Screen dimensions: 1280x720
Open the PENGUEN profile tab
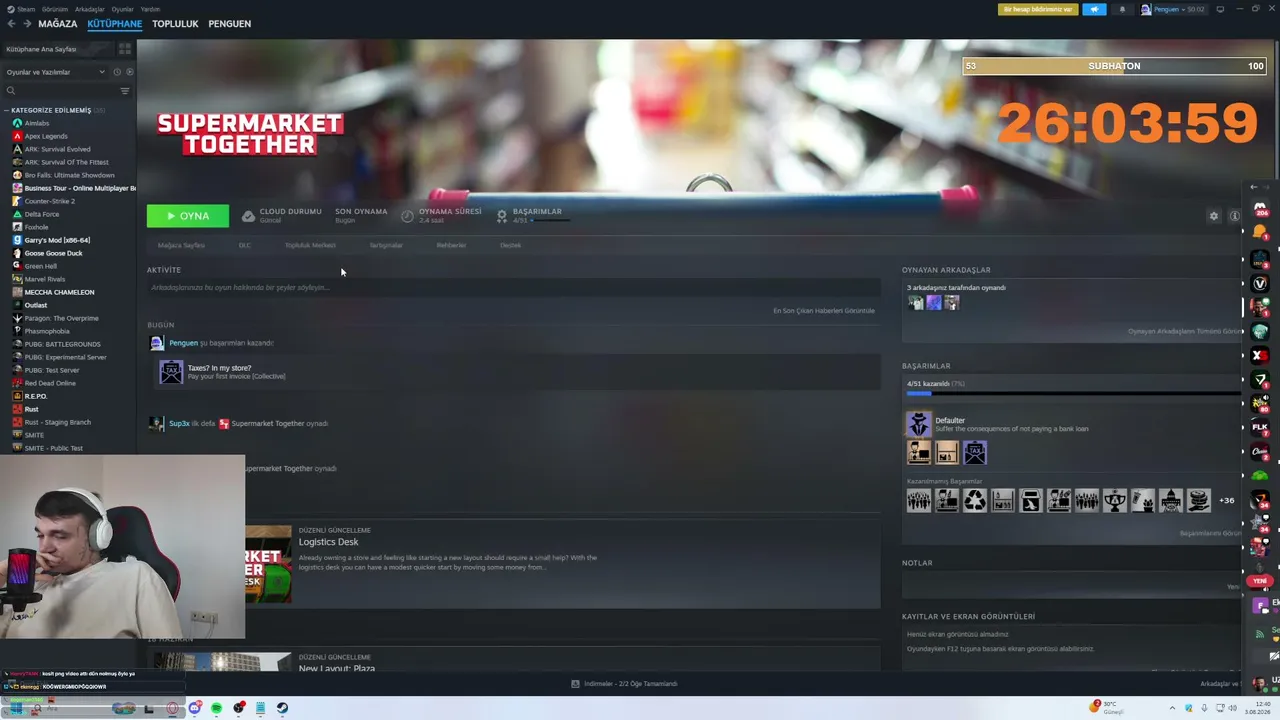coord(229,24)
